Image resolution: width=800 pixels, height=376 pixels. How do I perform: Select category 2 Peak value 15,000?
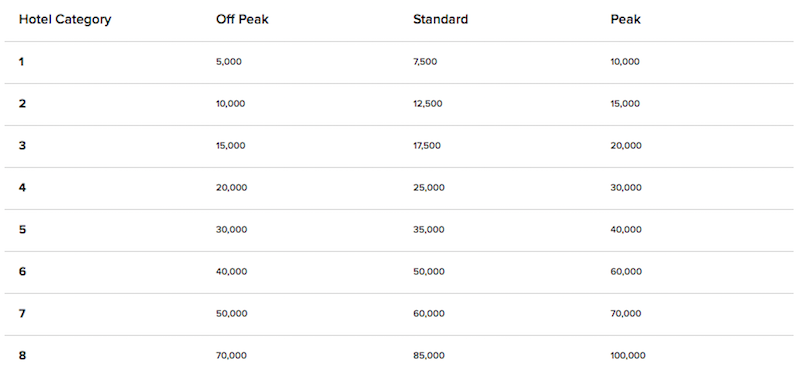point(625,104)
